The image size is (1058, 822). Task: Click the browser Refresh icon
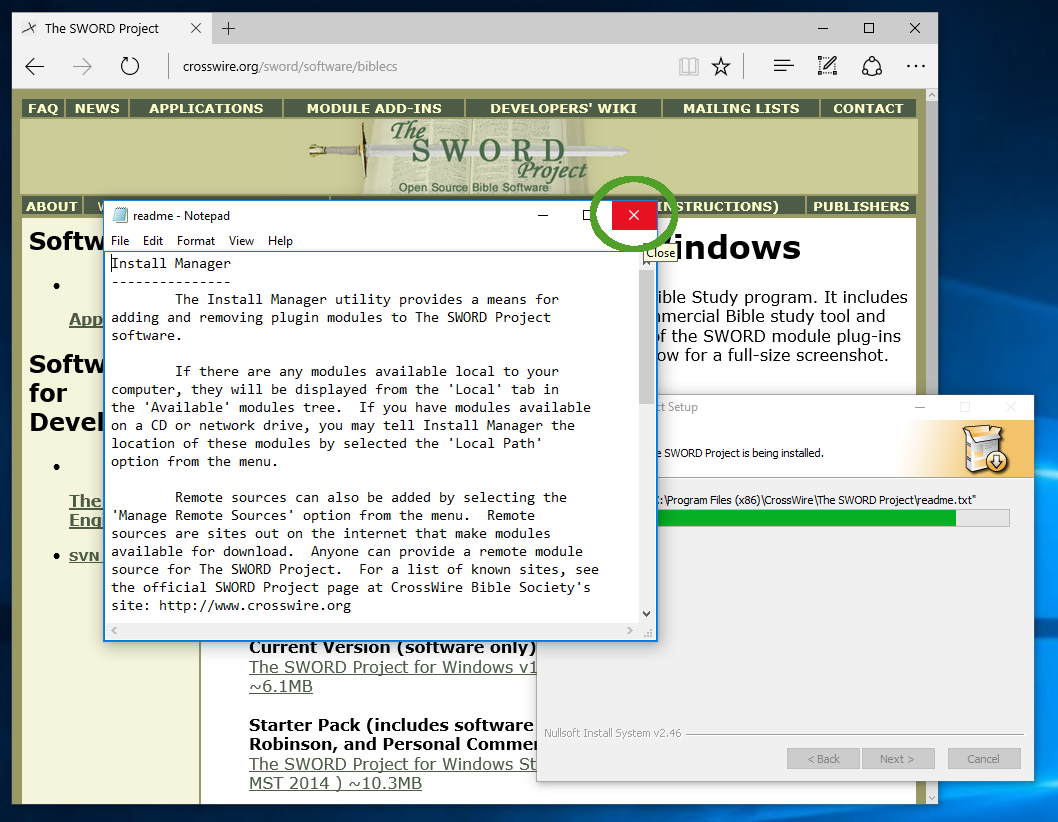tap(129, 67)
